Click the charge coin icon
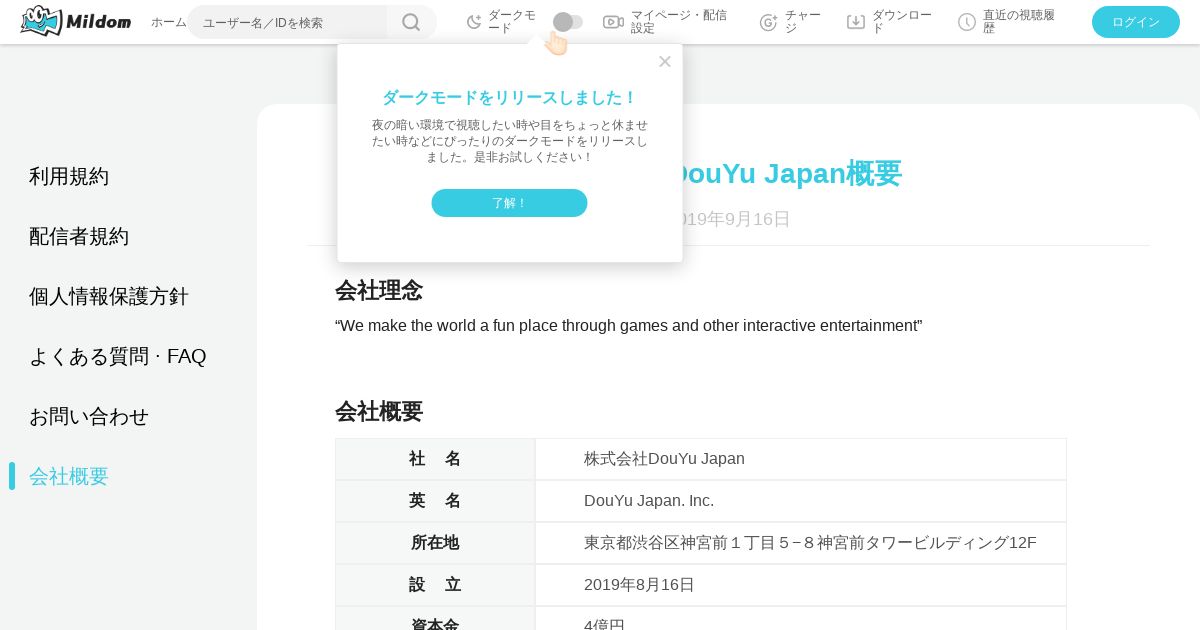Image resolution: width=1200 pixels, height=630 pixels. pos(768,22)
